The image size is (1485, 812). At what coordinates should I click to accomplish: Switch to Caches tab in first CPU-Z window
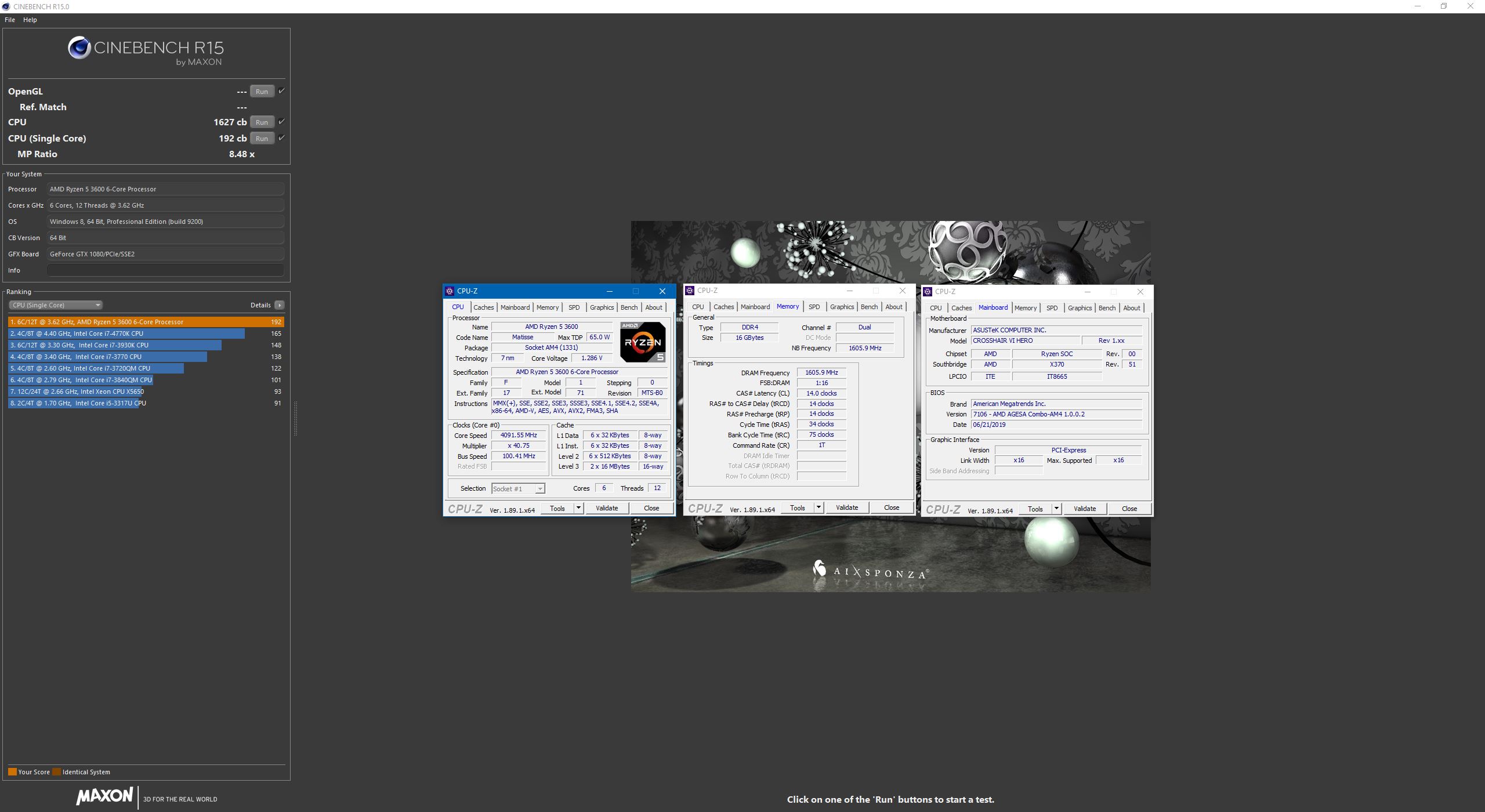click(x=483, y=307)
